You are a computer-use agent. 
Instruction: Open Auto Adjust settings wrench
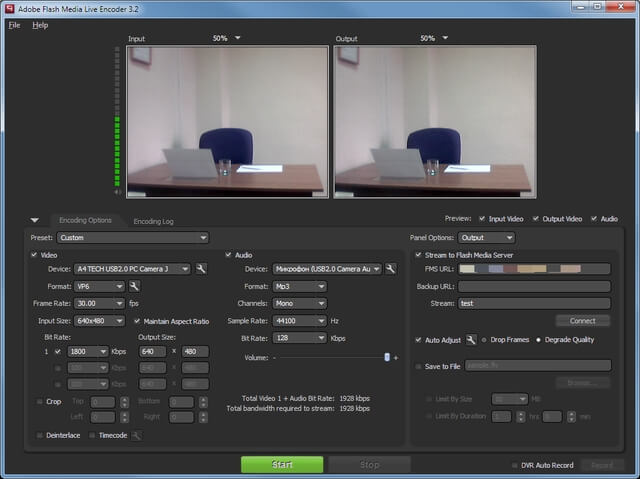click(471, 339)
